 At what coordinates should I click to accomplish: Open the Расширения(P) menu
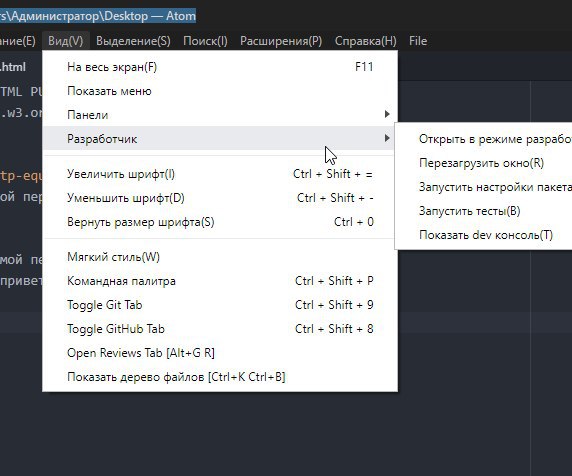[x=281, y=41]
